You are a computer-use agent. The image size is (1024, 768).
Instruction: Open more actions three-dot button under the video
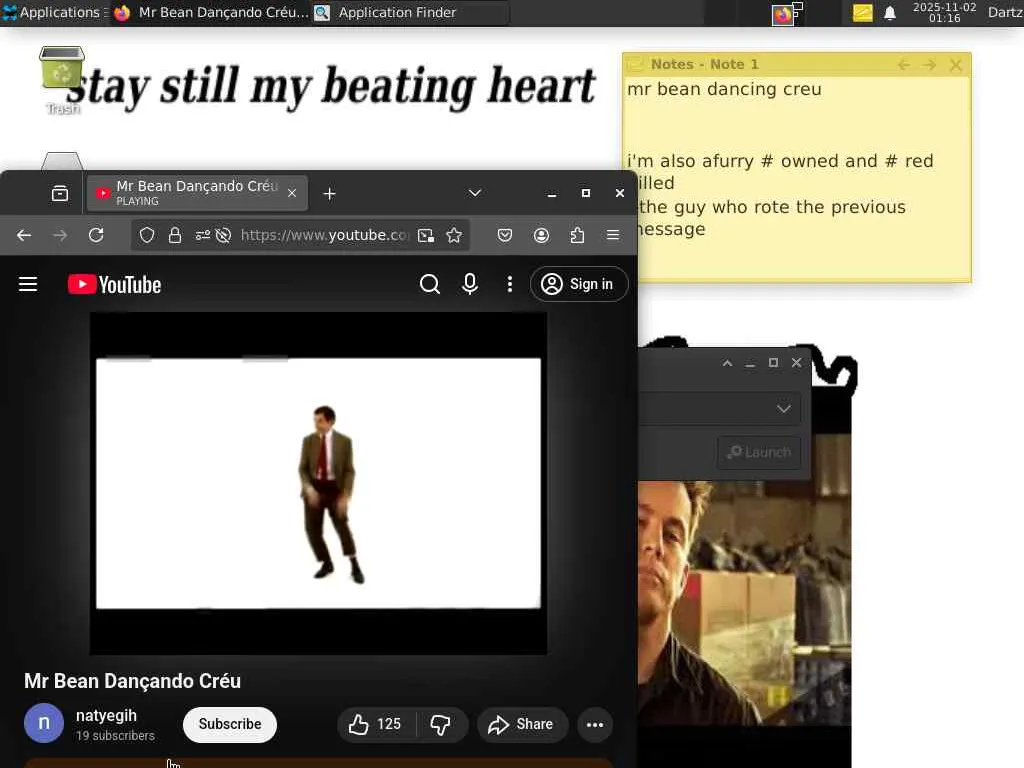[595, 725]
